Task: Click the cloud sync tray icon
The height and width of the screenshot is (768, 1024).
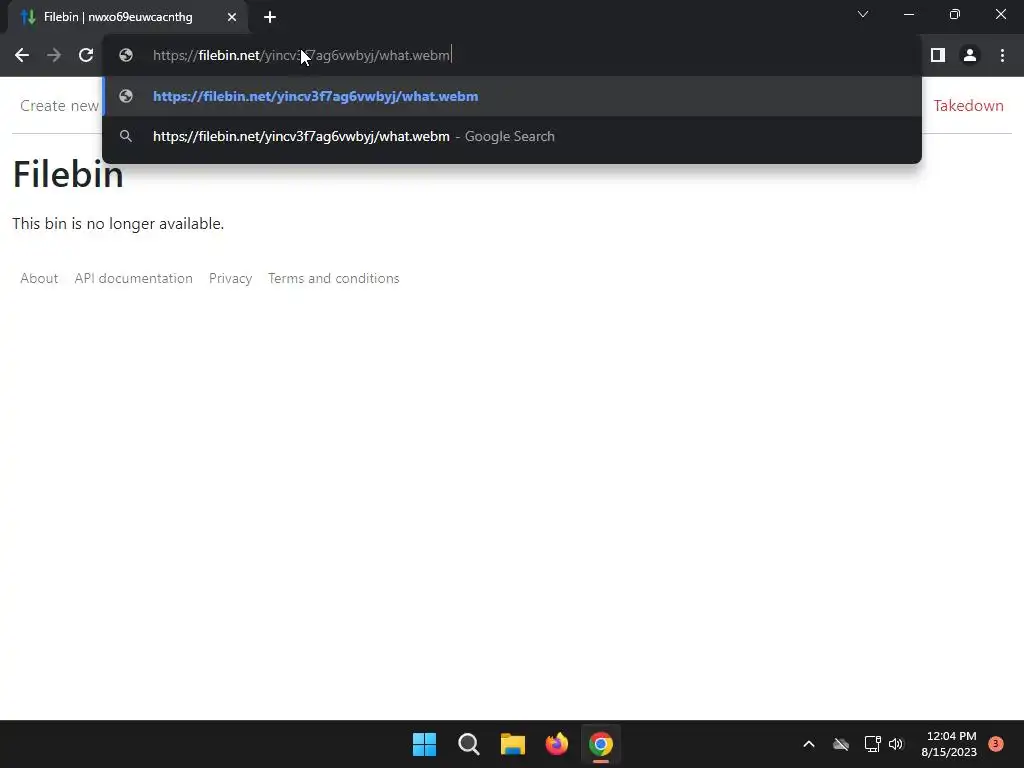Action: 840,744
